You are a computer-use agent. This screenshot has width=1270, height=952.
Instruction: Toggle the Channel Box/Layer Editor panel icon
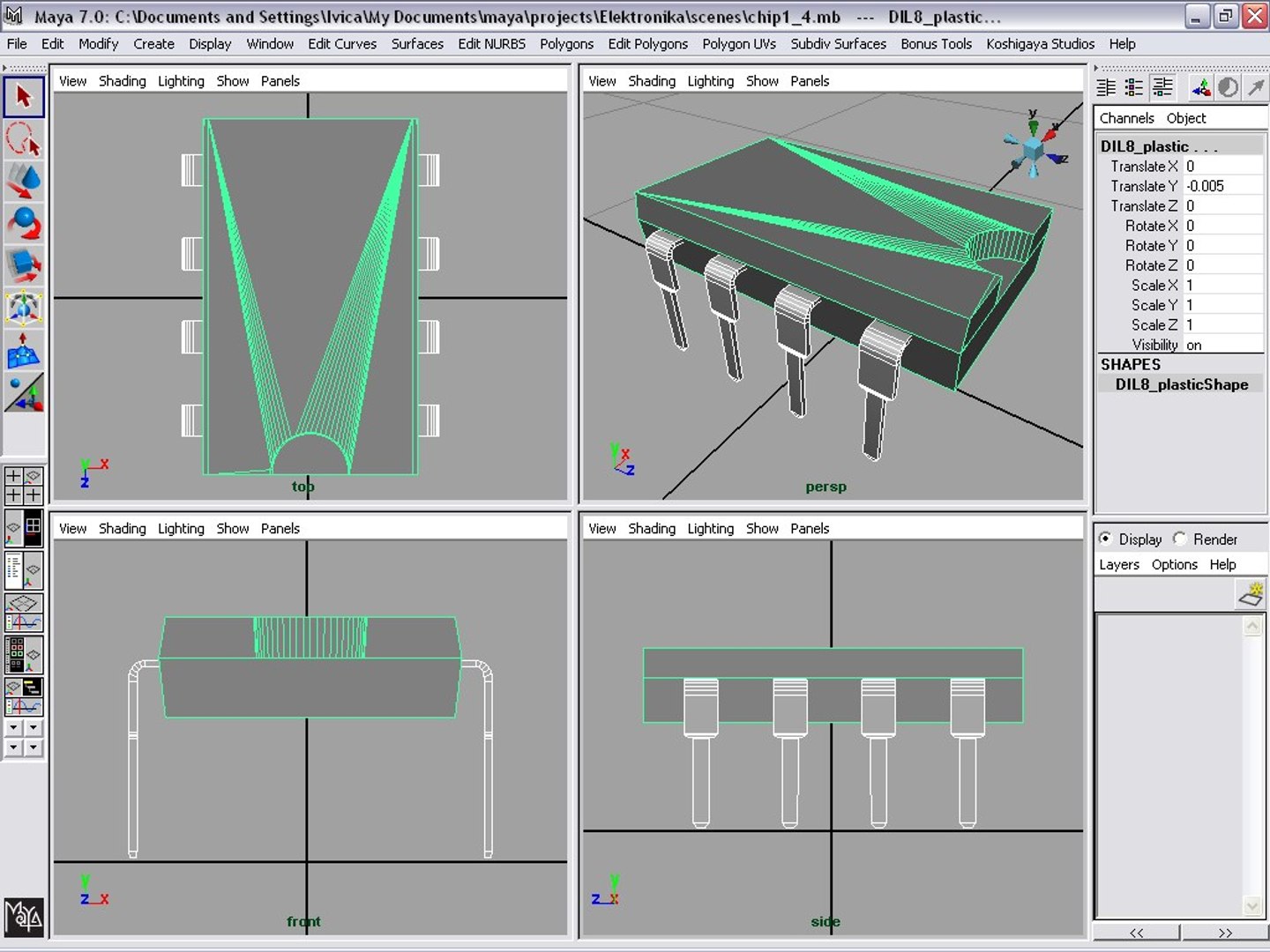(1163, 87)
